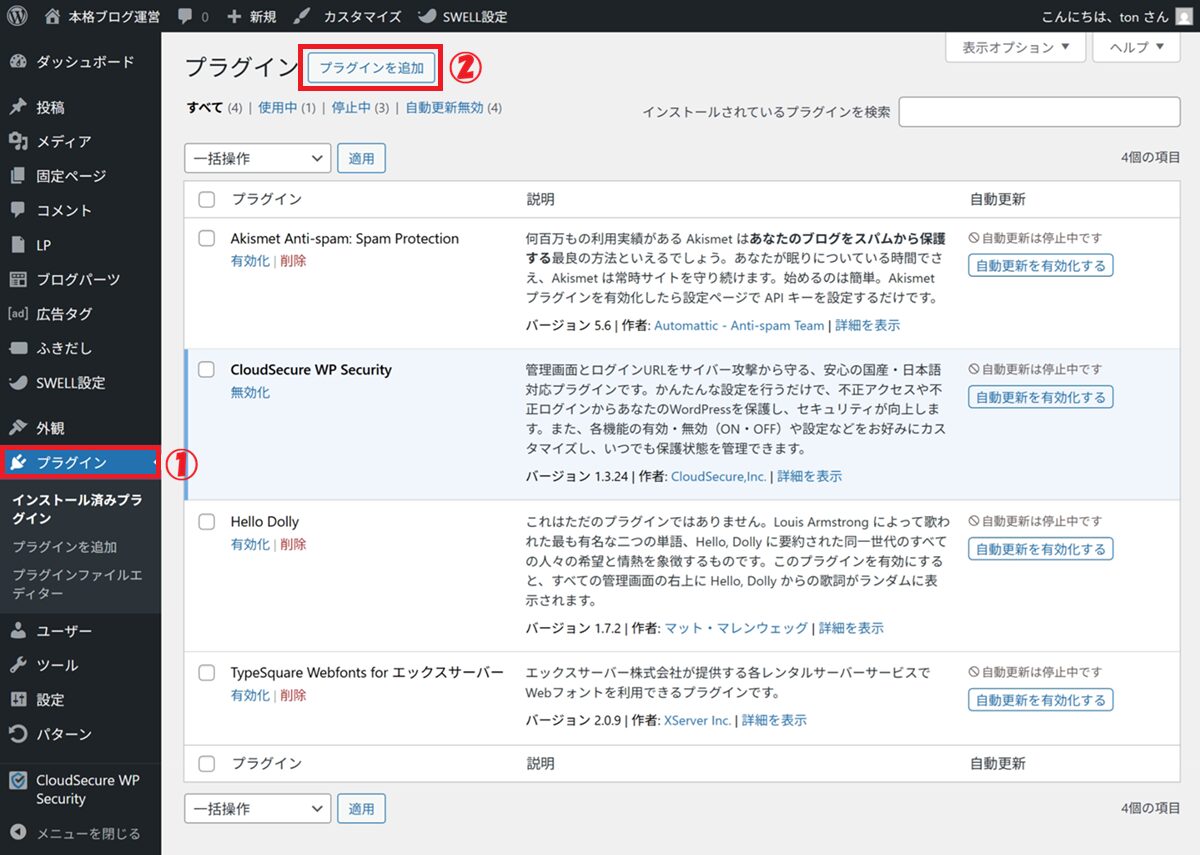This screenshot has width=1200, height=855.
Task: Click the paintbrush icon for 外観
Action: point(18,428)
